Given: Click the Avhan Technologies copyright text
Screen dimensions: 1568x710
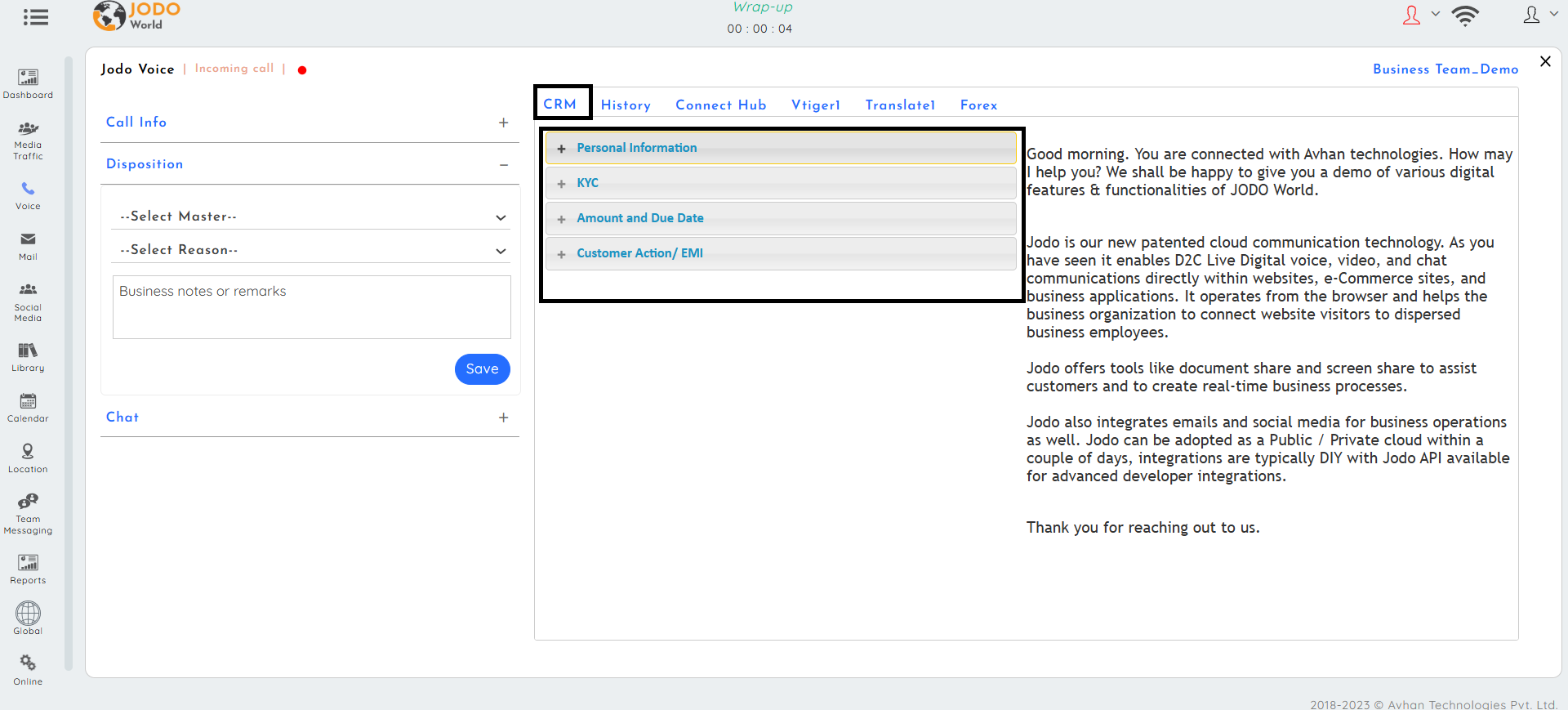Looking at the screenshot, I should [1434, 704].
